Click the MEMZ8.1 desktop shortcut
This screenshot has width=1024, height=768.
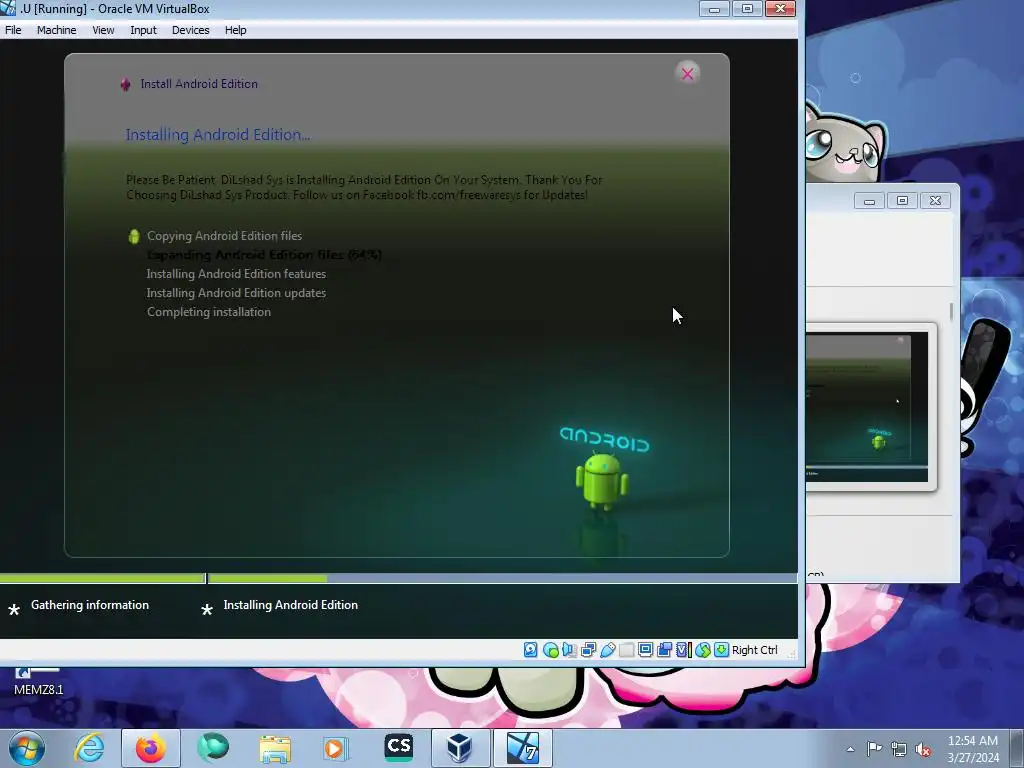pyautogui.click(x=38, y=682)
